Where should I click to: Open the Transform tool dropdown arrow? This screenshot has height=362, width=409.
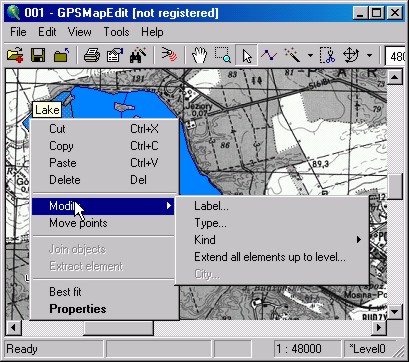coord(369,55)
